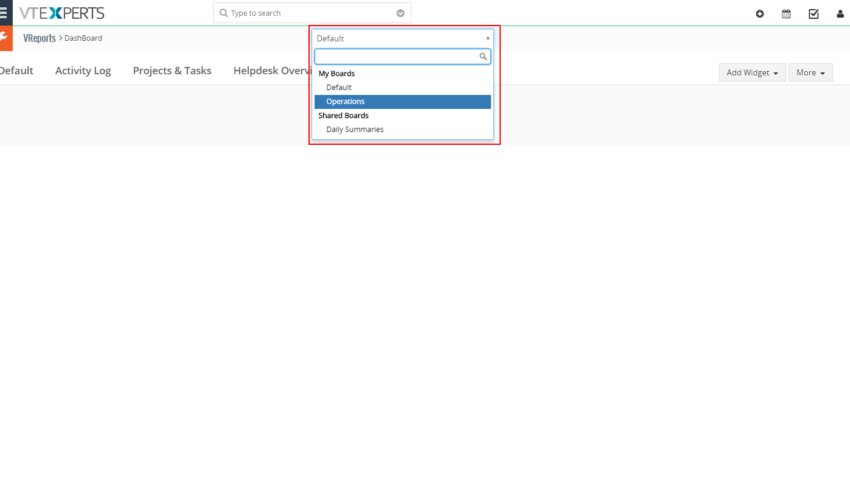
Task: Open the tasks checkbox icon
Action: (813, 14)
